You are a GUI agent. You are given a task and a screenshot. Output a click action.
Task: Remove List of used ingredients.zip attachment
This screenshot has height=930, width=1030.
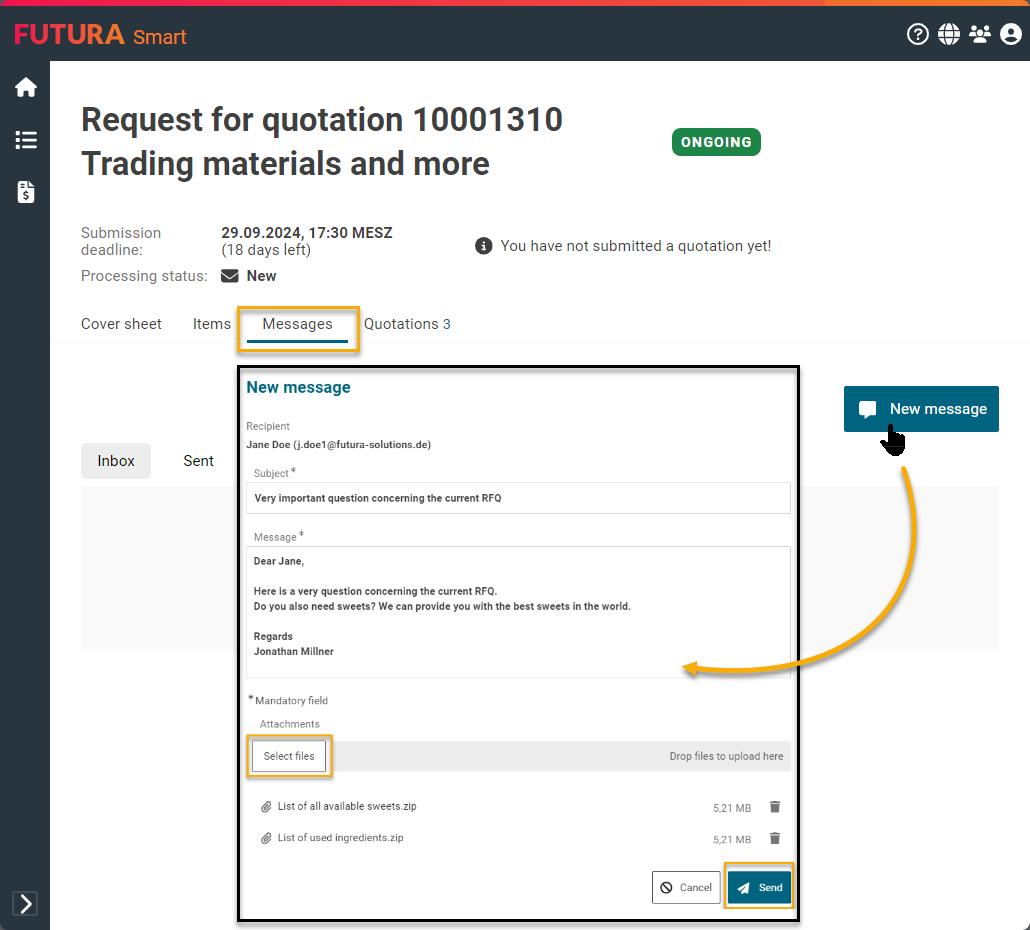click(774, 839)
